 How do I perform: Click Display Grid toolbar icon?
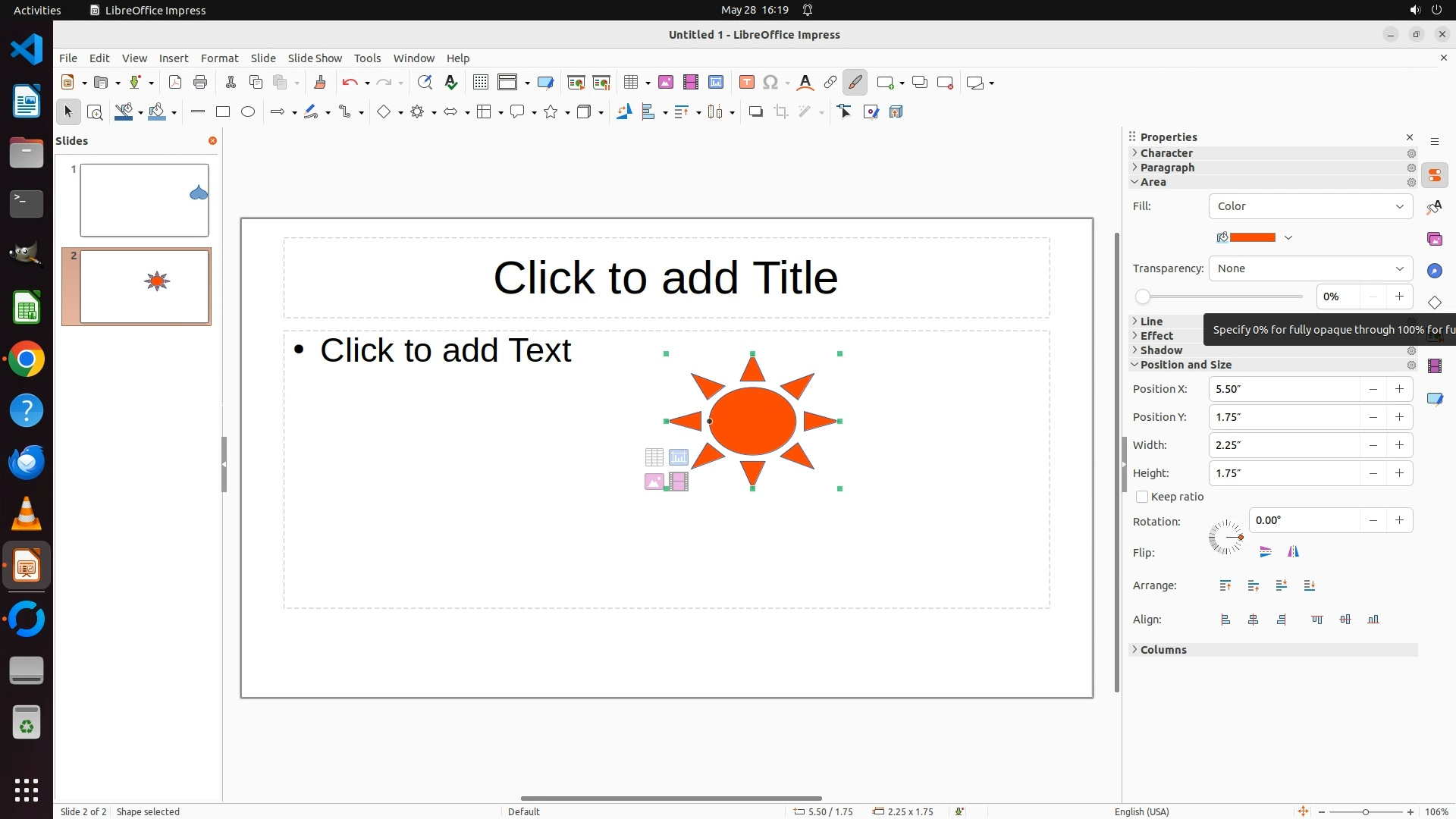point(480,83)
